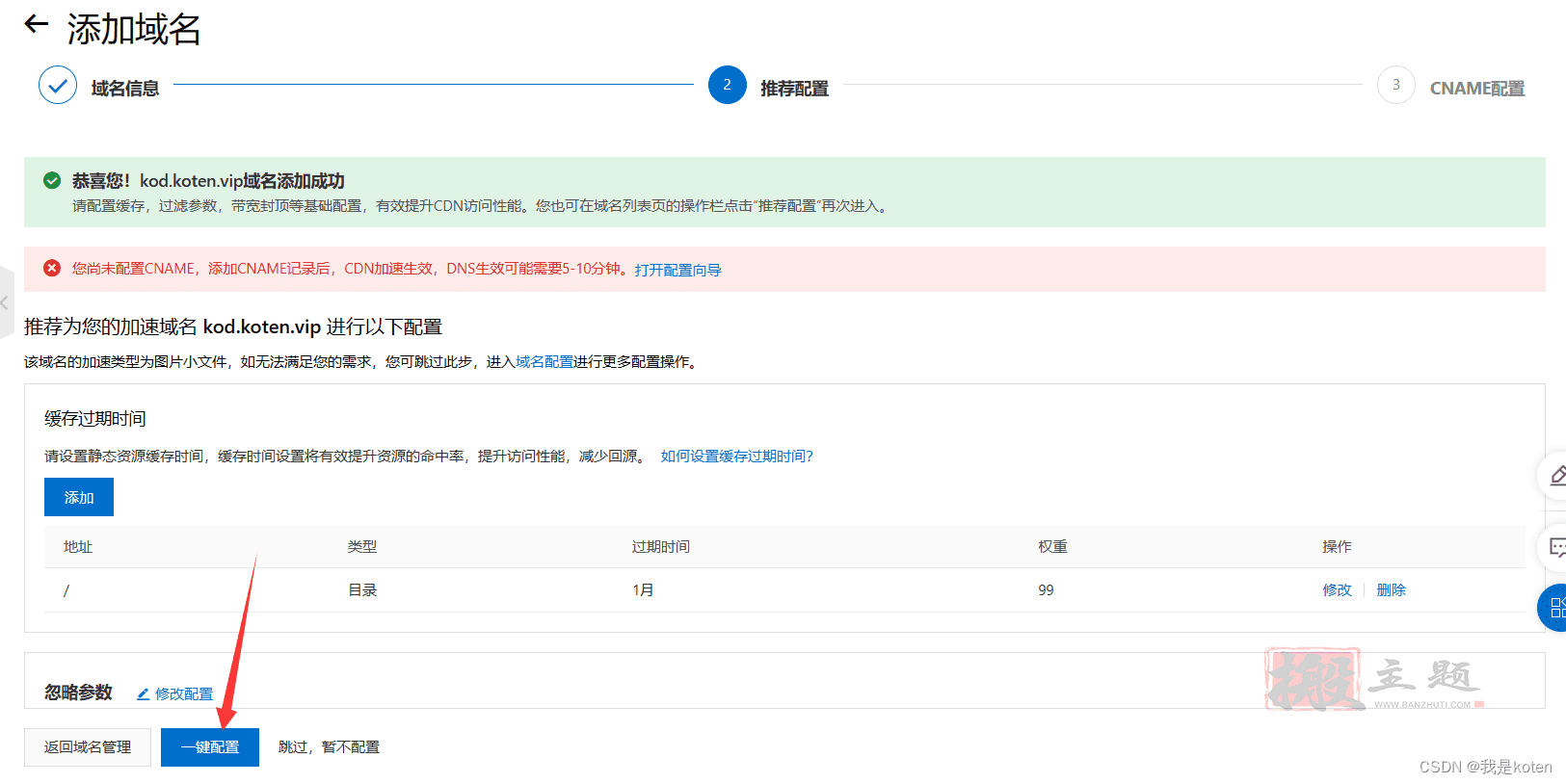Select step 2 circle for 推荐配置
The image size is (1566, 784).
click(727, 85)
